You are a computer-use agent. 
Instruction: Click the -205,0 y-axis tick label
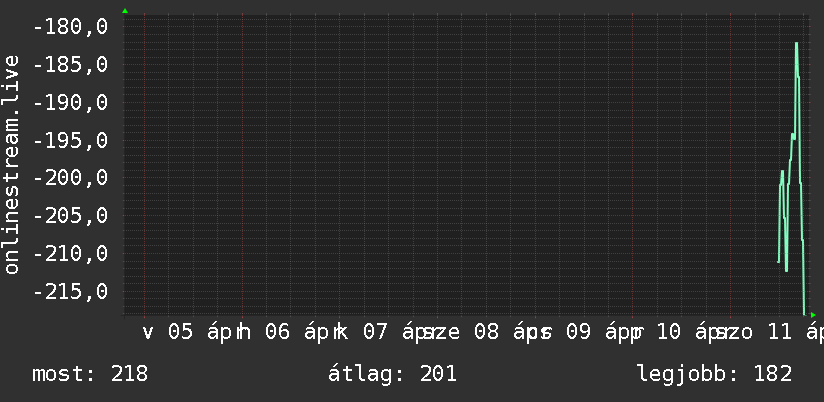[70, 216]
